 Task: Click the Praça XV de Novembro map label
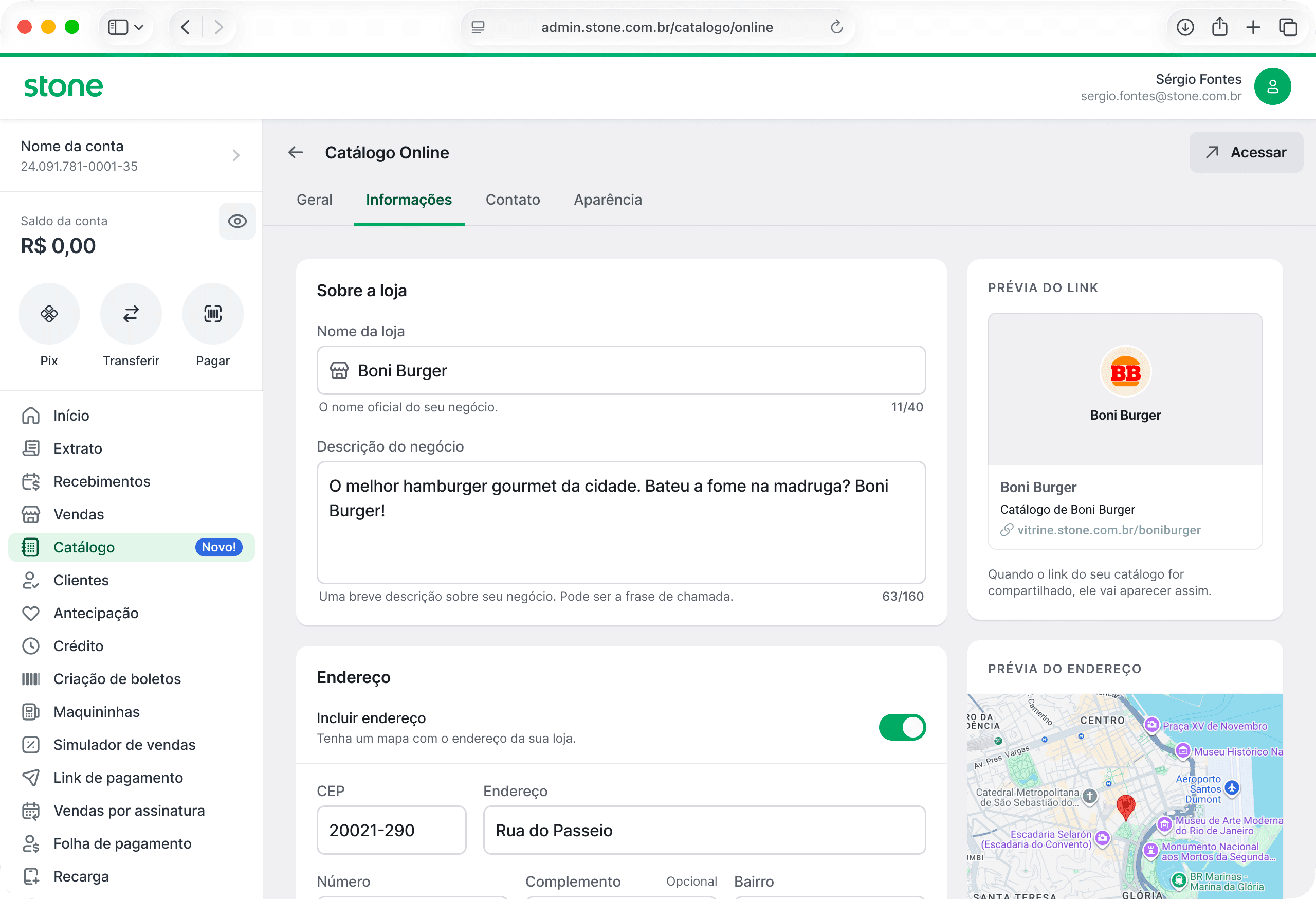[x=1214, y=726]
